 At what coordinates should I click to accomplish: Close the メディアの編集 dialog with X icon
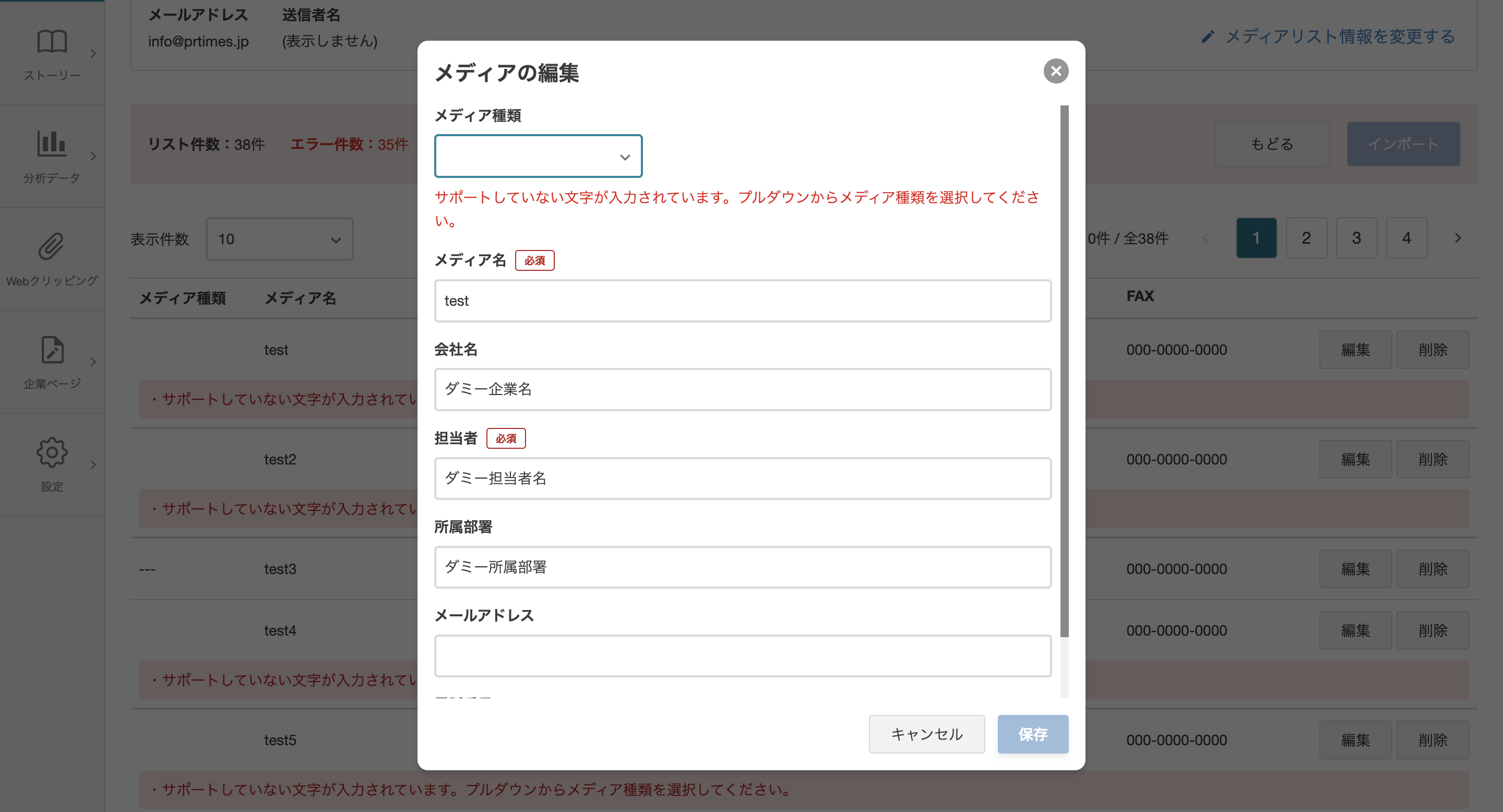1055,71
